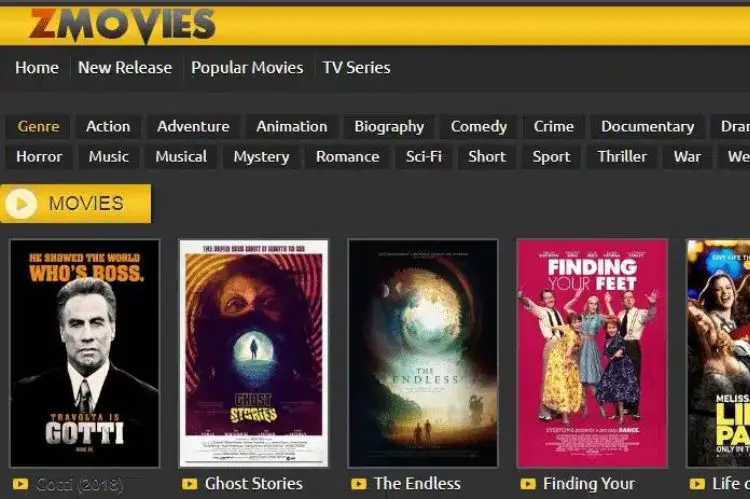View War genre movies
Image resolution: width=750 pixels, height=499 pixels.
(x=687, y=156)
